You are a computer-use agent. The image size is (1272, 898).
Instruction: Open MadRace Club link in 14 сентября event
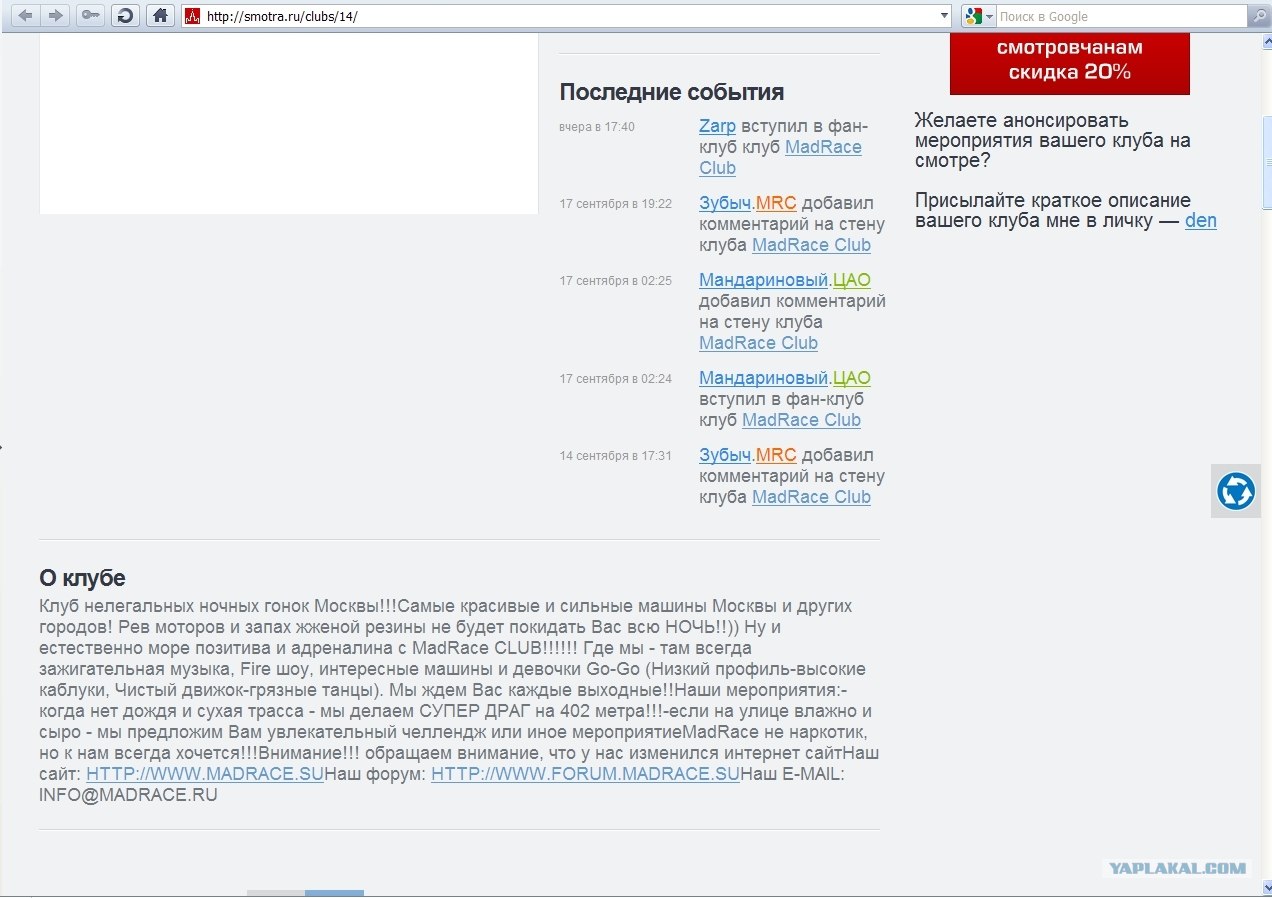(811, 497)
